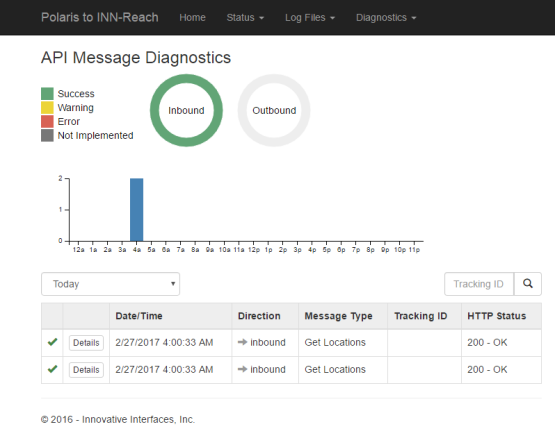This screenshot has width=555, height=429.
Task: Select the Outbound donut chart
Action: point(274,110)
